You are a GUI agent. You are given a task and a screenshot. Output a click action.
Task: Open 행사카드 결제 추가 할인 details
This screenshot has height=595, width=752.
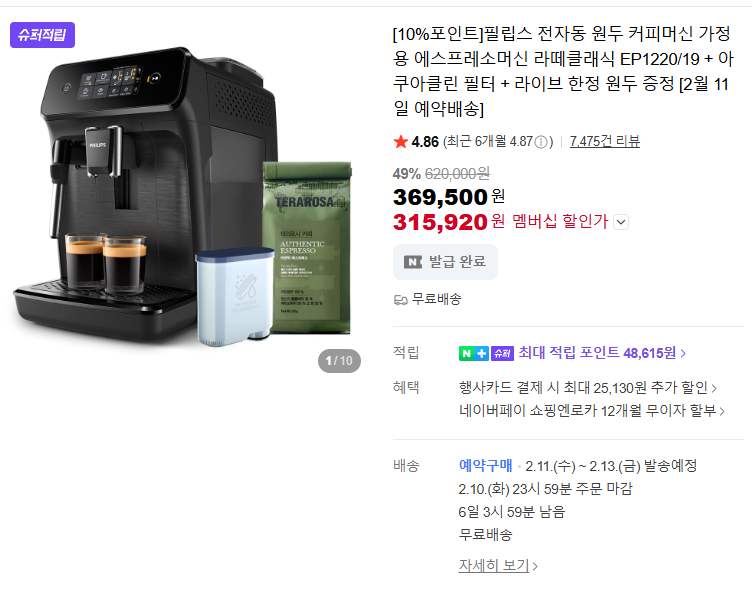(588, 387)
